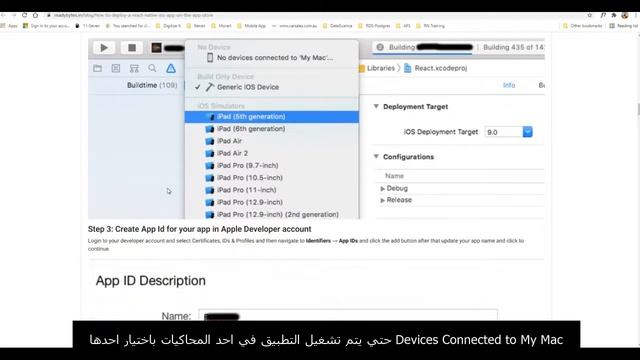Expand the Release configuration
640x360 pixels.
(382, 200)
